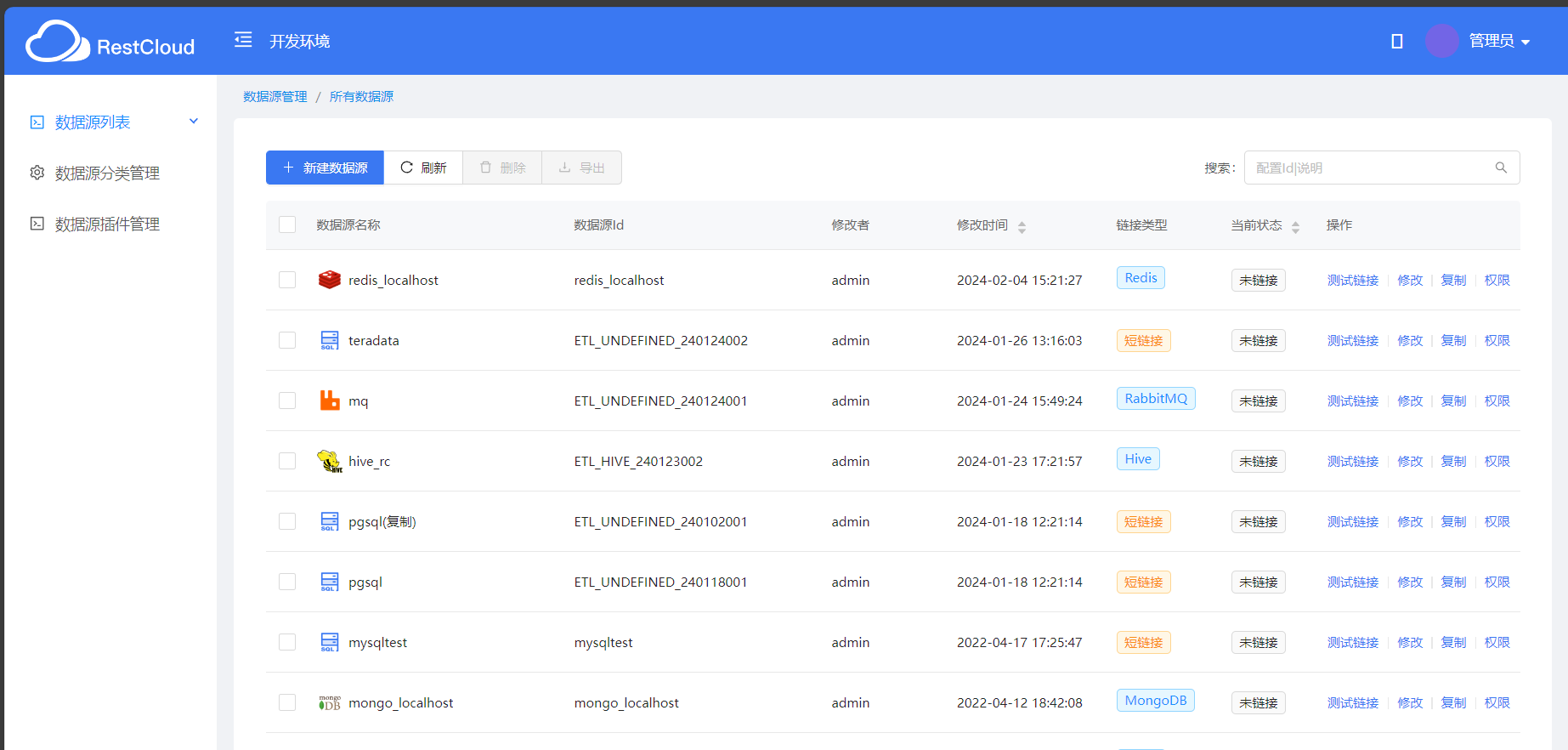The image size is (1568, 750).
Task: Sort by 修改时间 using its sort arrows
Action: (x=1022, y=227)
